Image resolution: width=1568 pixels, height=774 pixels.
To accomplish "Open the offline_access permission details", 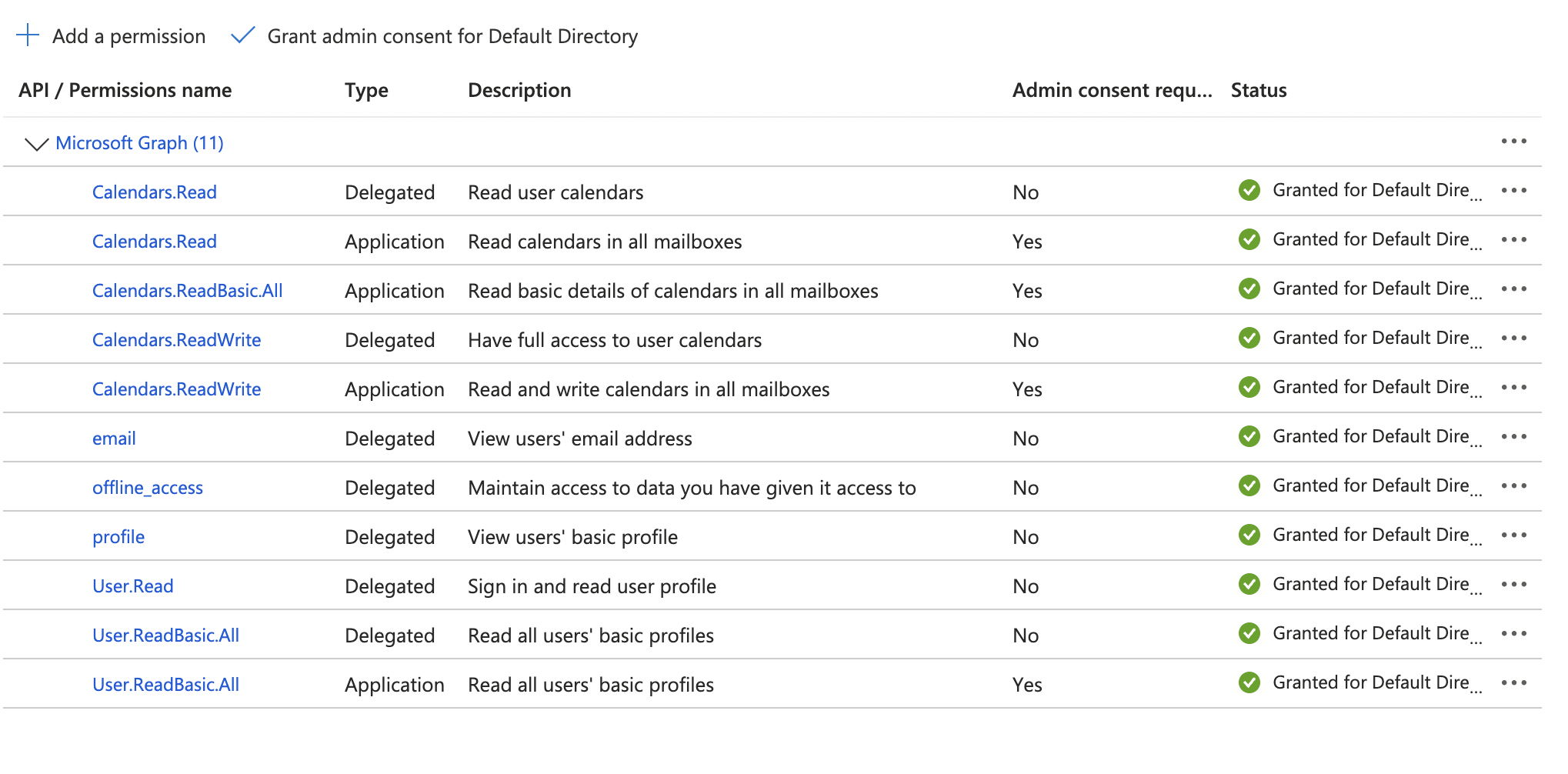I will pyautogui.click(x=148, y=487).
